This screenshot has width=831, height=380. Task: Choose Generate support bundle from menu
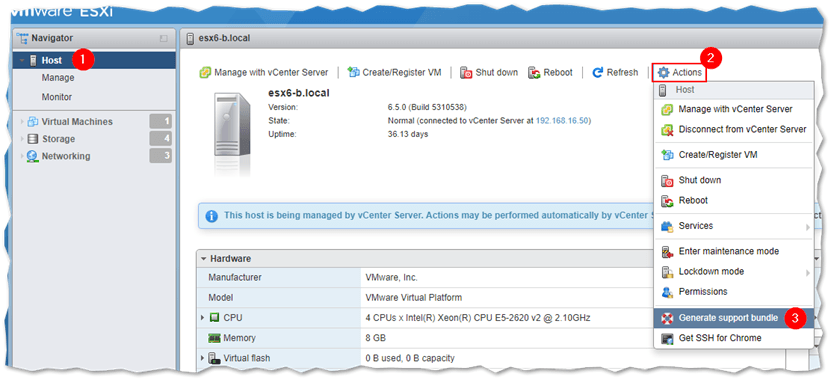tap(733, 318)
